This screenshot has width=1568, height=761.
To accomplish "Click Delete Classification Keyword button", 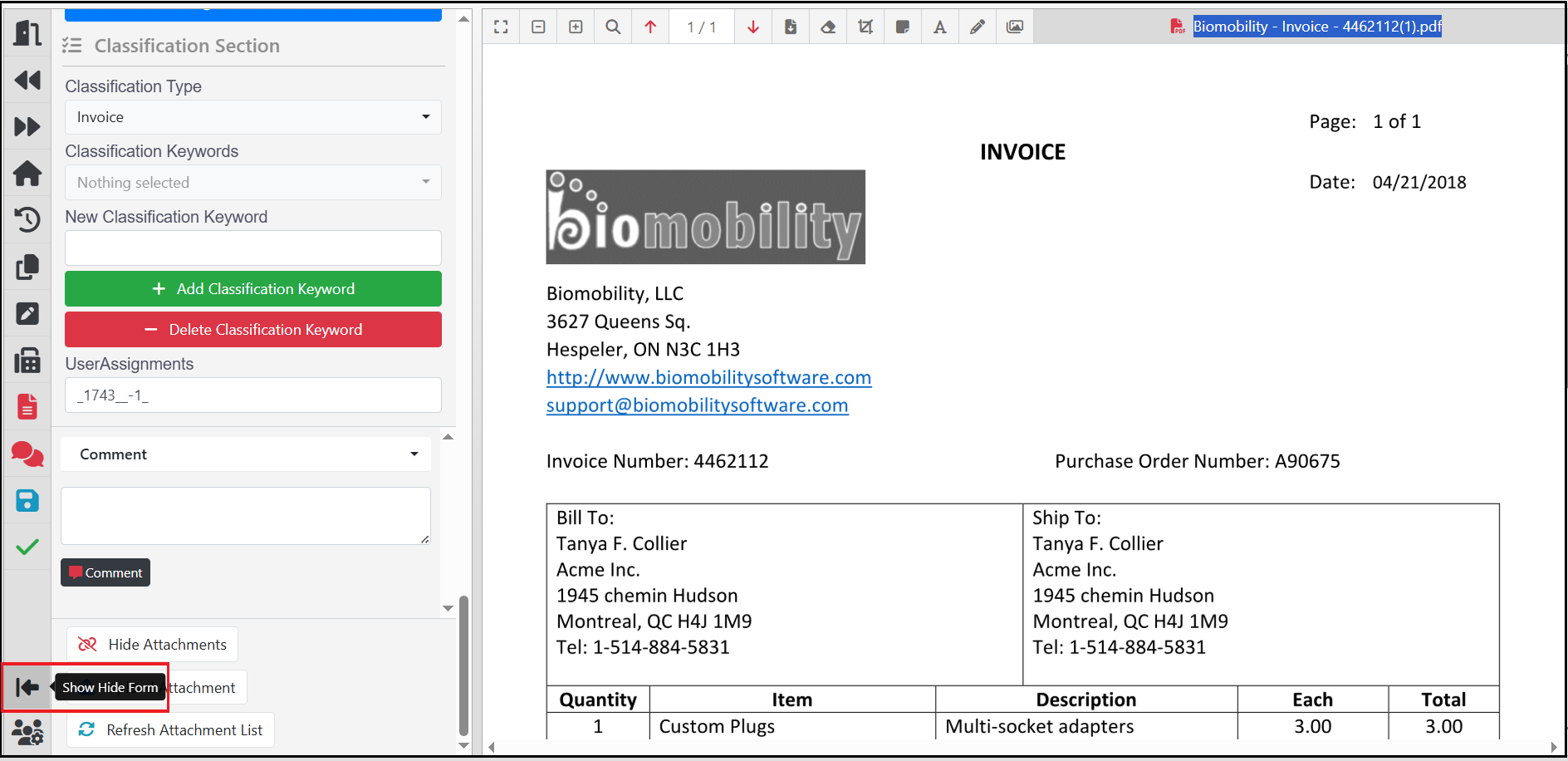I will 253,329.
